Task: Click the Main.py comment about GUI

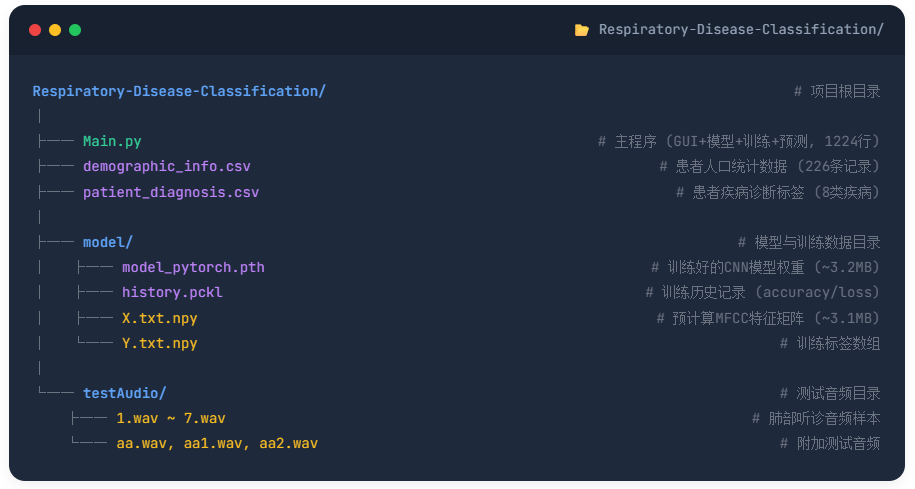Action: coord(739,142)
